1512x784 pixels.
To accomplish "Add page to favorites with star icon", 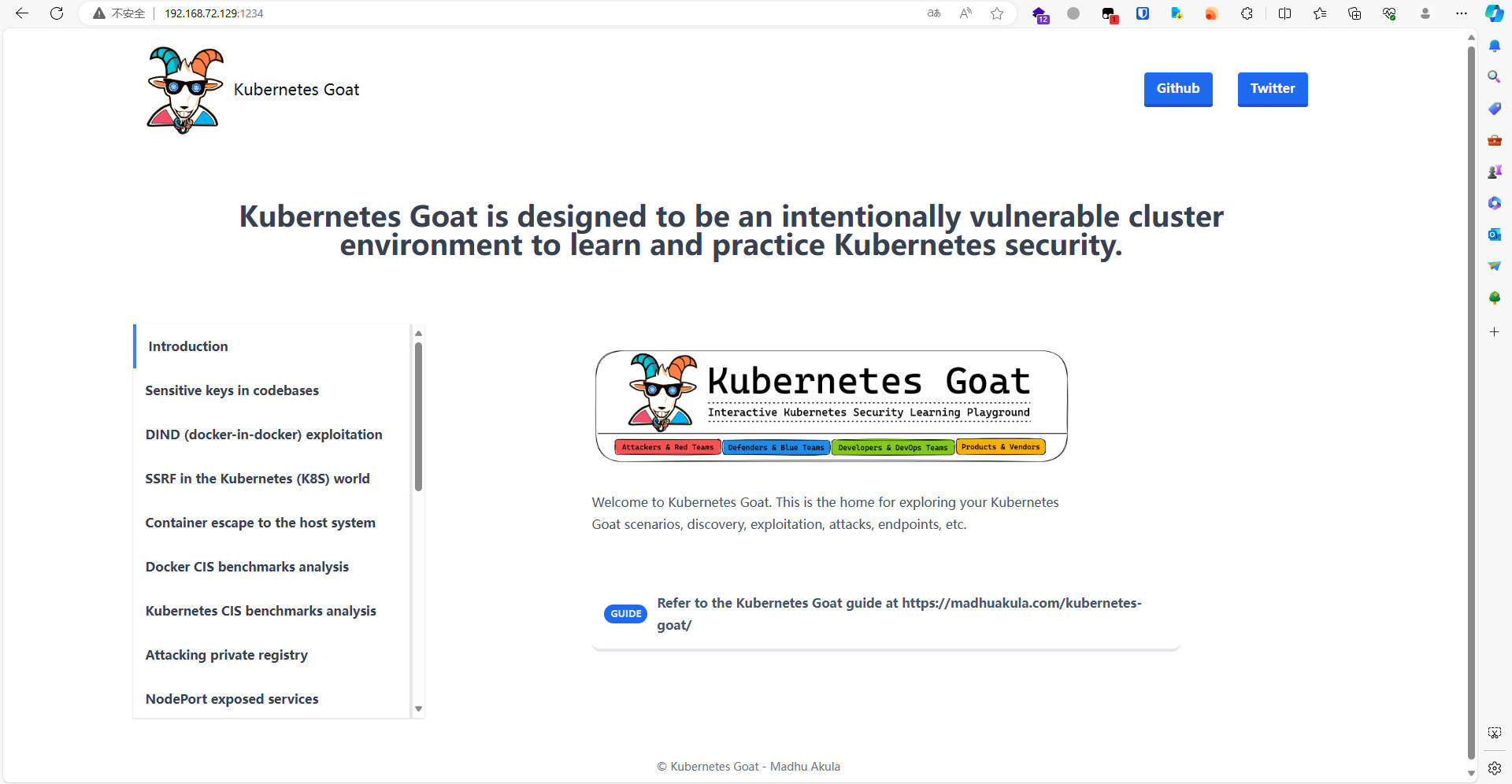I will (997, 13).
